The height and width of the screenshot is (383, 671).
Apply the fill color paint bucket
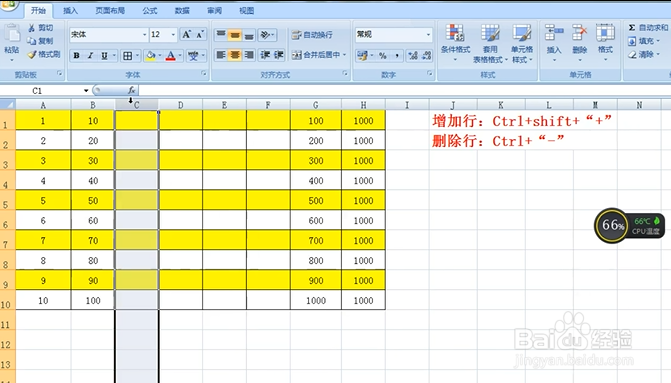151,56
